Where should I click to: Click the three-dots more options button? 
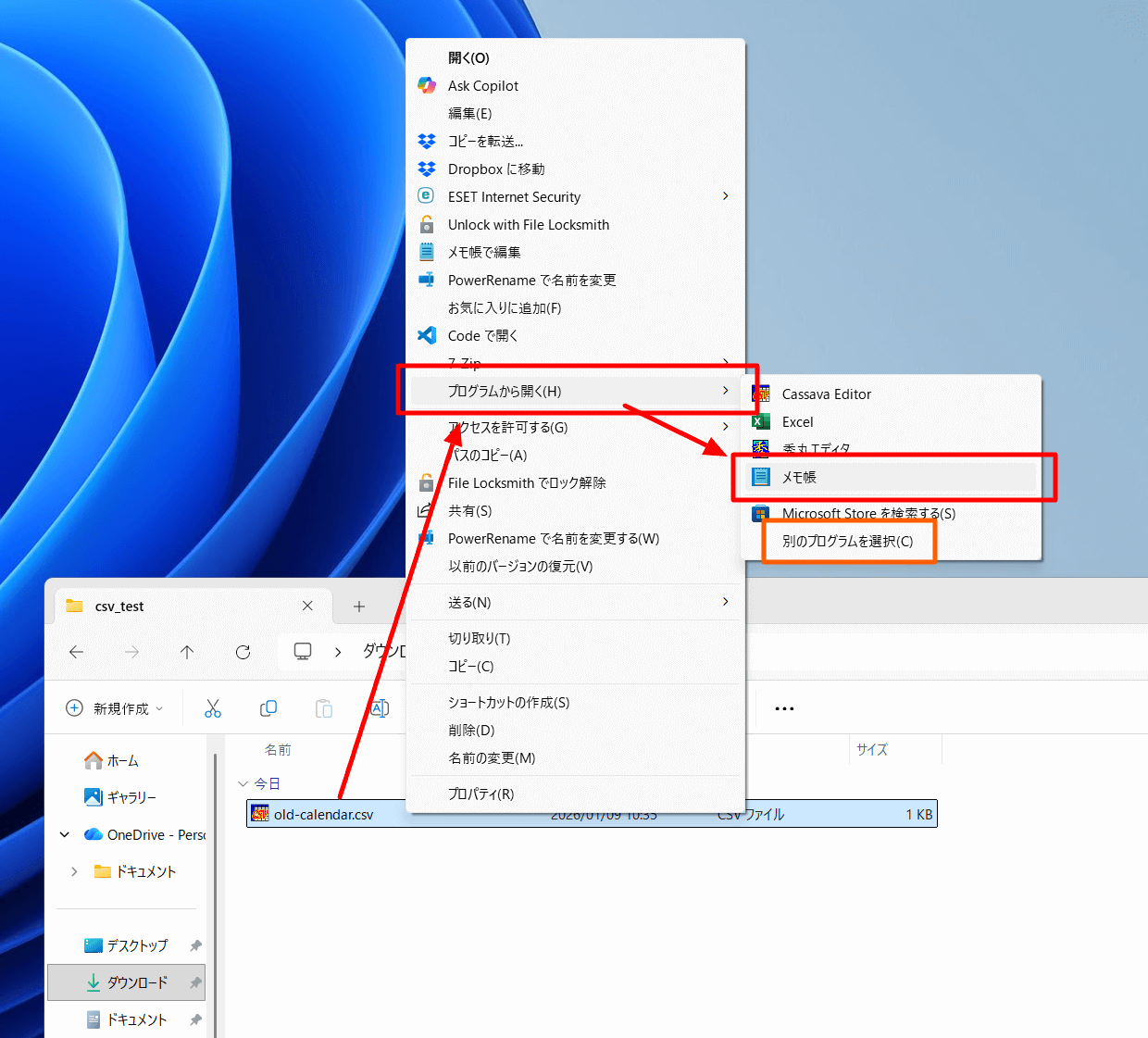(784, 708)
